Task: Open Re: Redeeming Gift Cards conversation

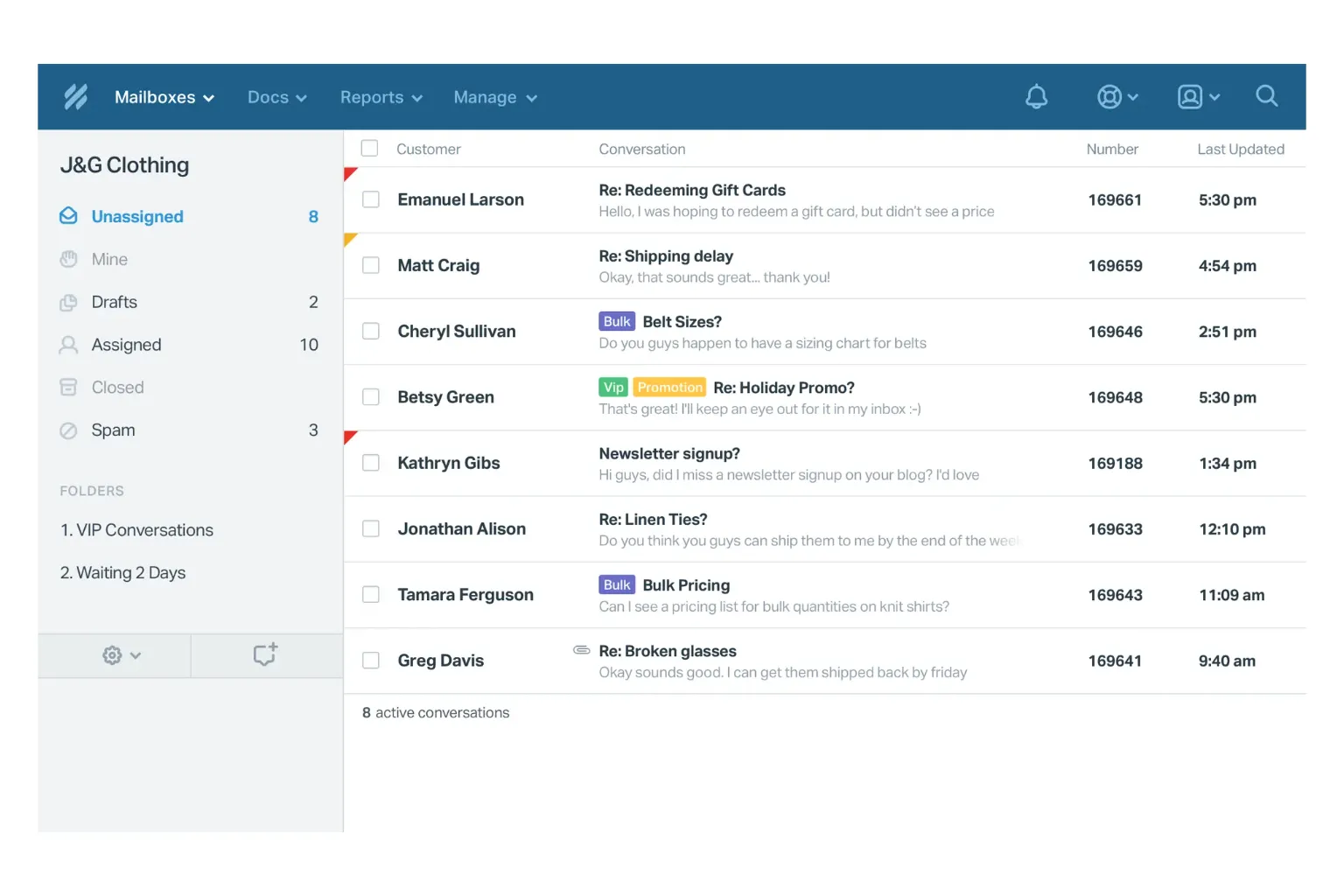Action: tap(692, 190)
